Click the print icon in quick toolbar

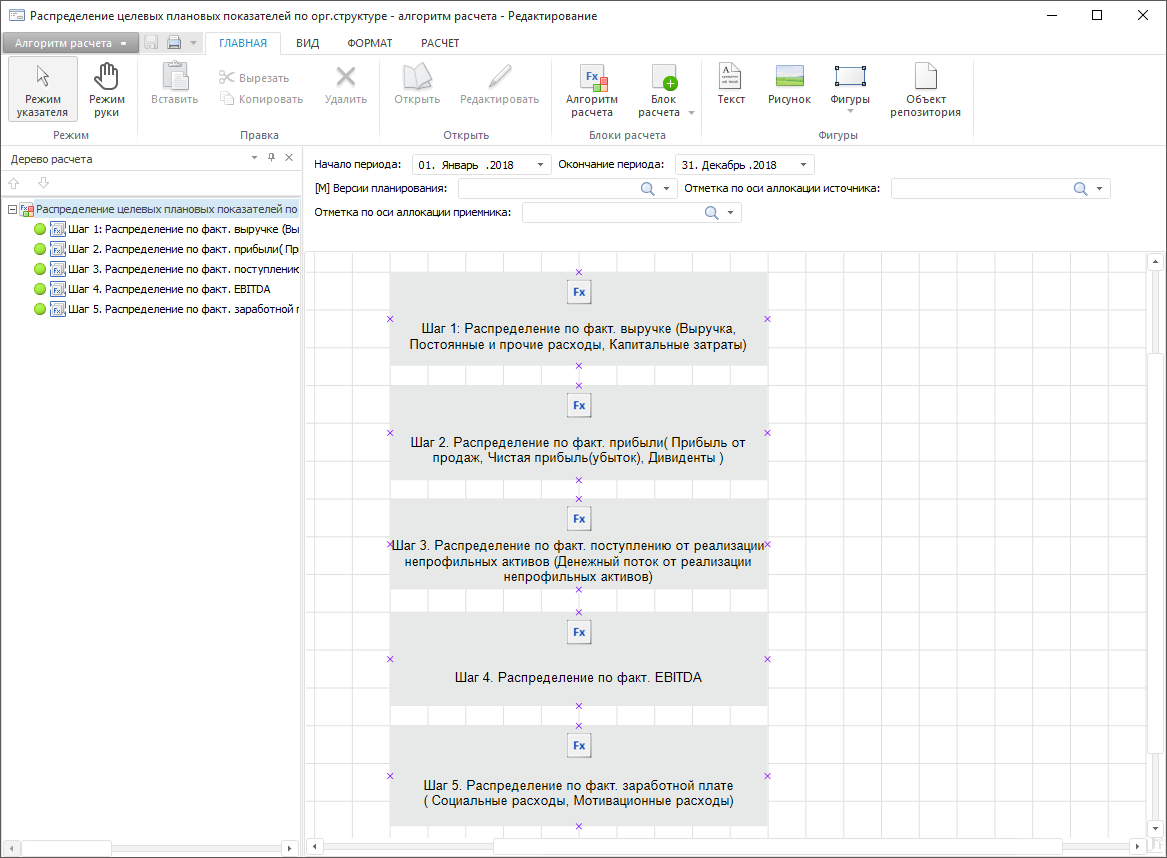coord(174,43)
